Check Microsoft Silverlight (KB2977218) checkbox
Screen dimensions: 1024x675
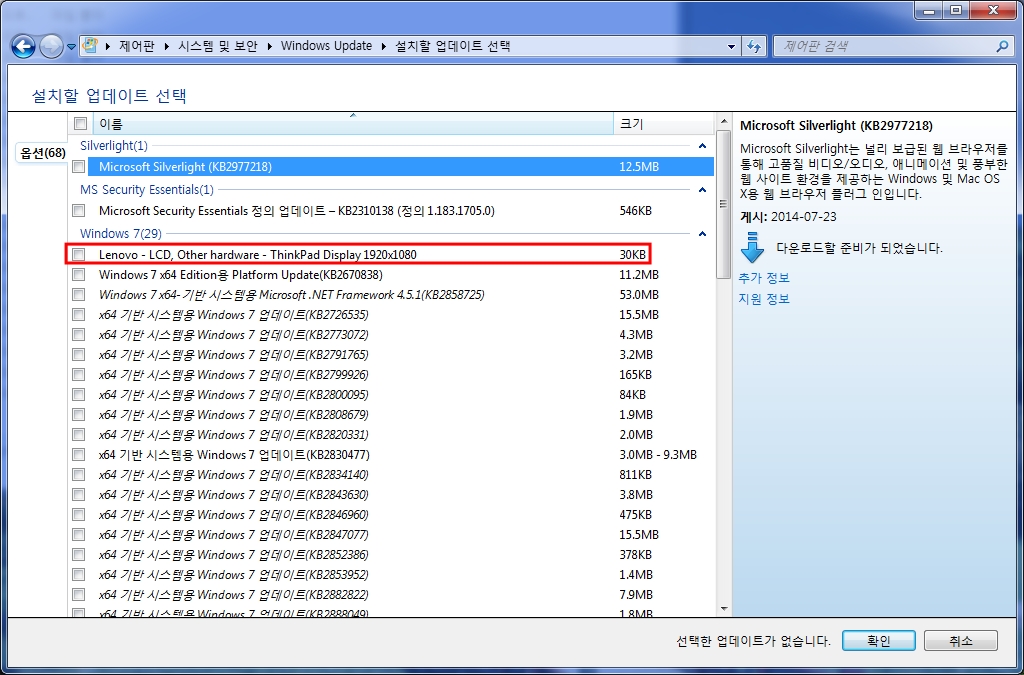pos(79,167)
